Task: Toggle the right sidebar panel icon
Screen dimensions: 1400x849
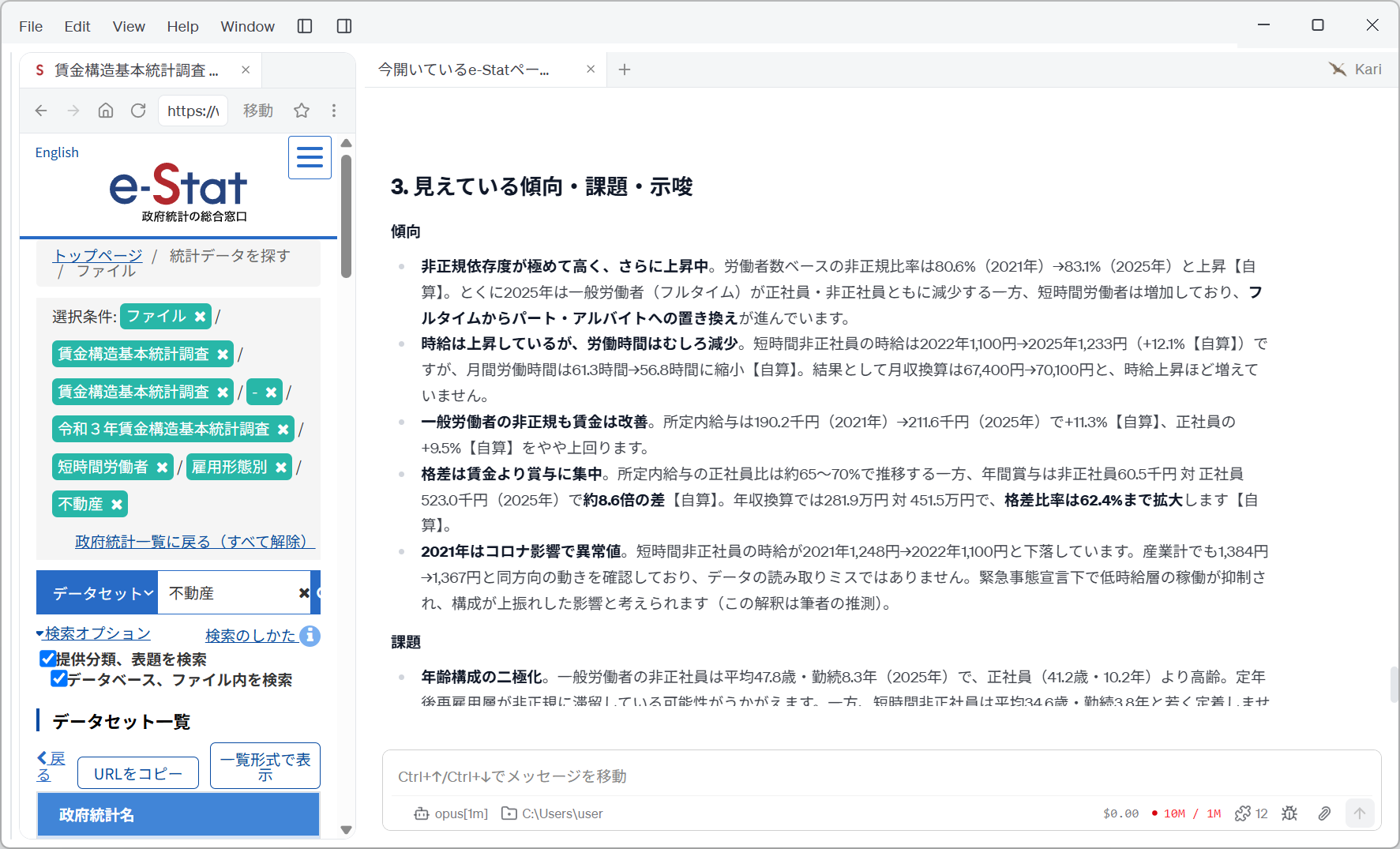Action: (x=344, y=26)
